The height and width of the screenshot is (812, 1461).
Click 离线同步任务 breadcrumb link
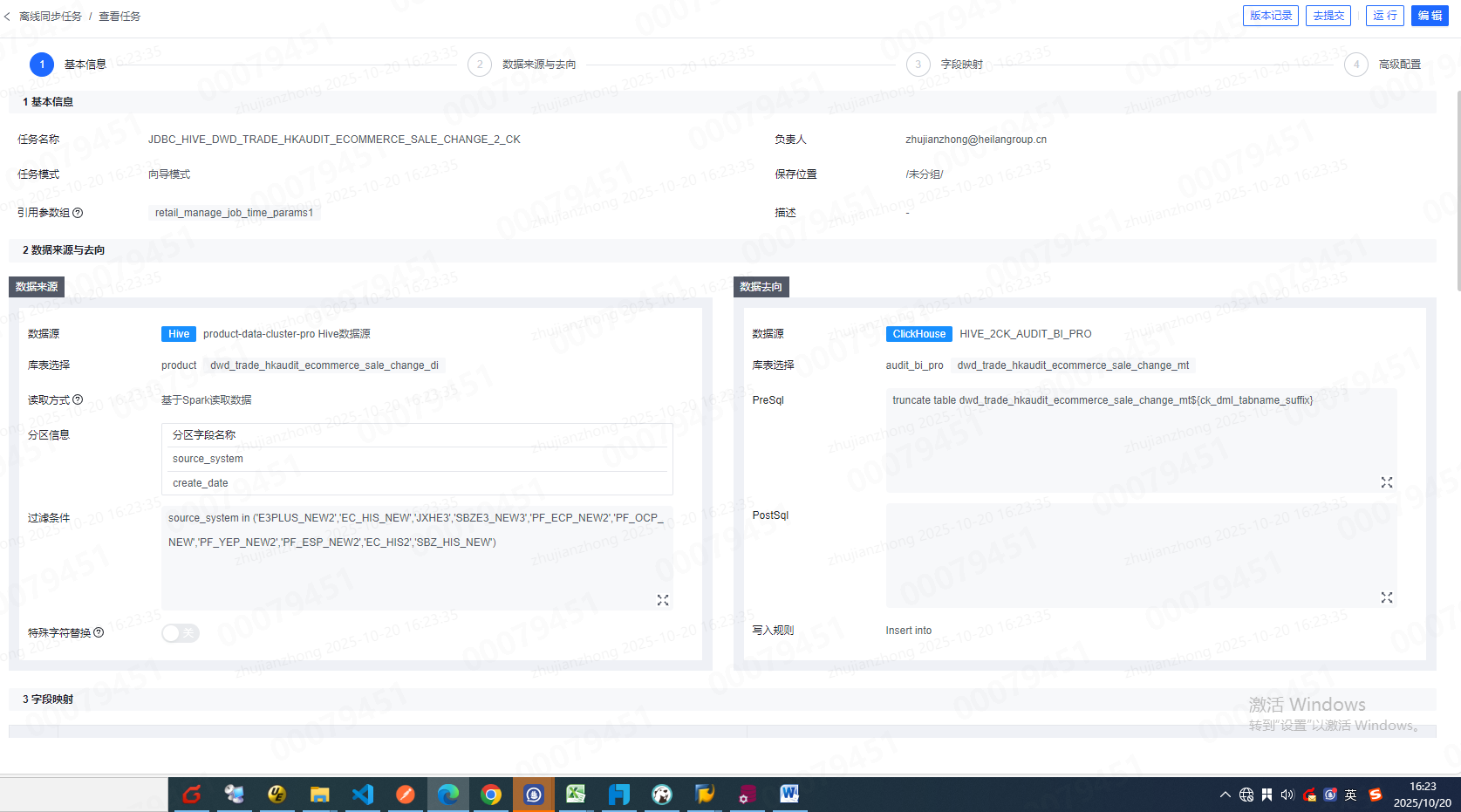(51, 17)
